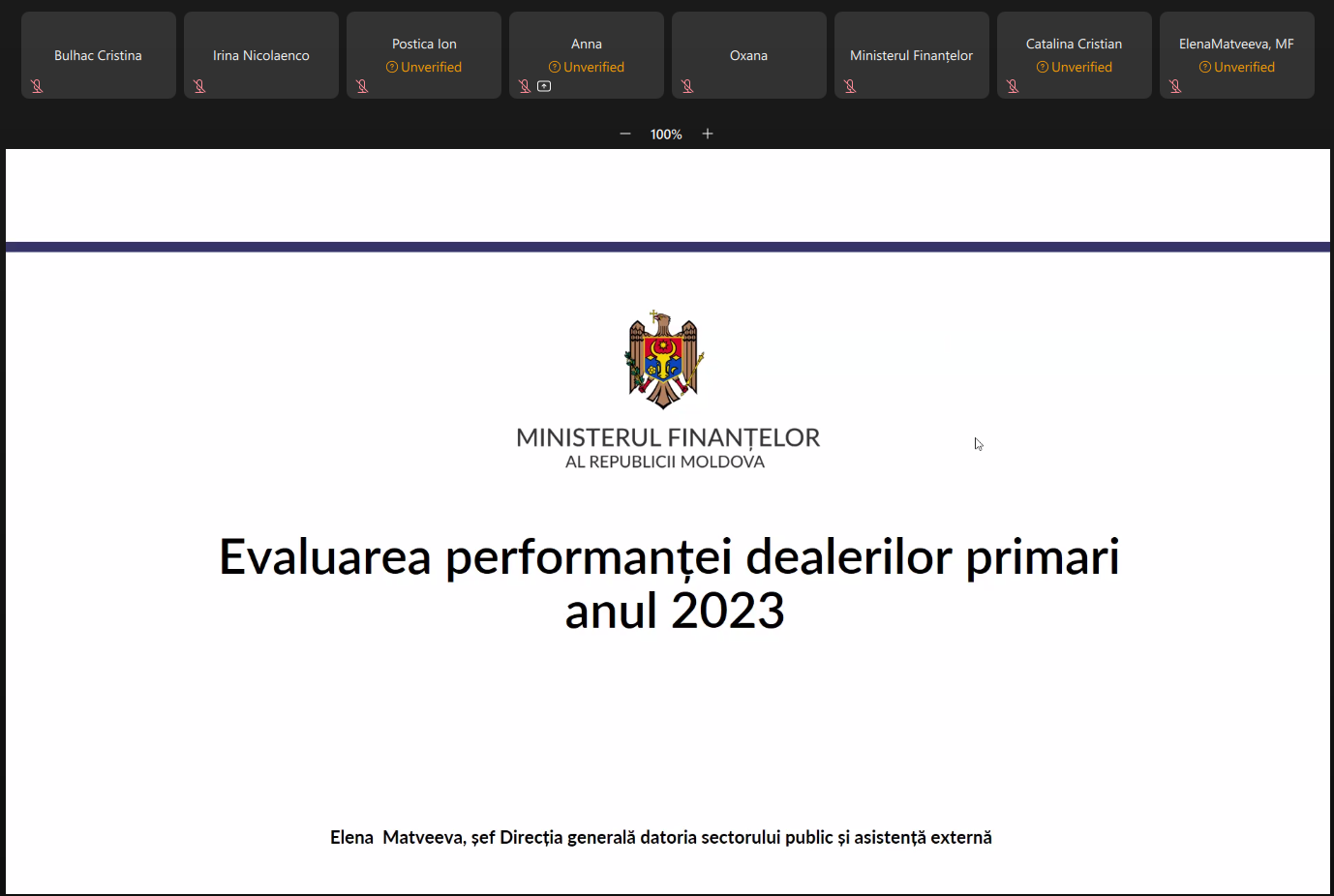Click the Moldova coat of arms in slide
1334x896 pixels.
click(664, 360)
